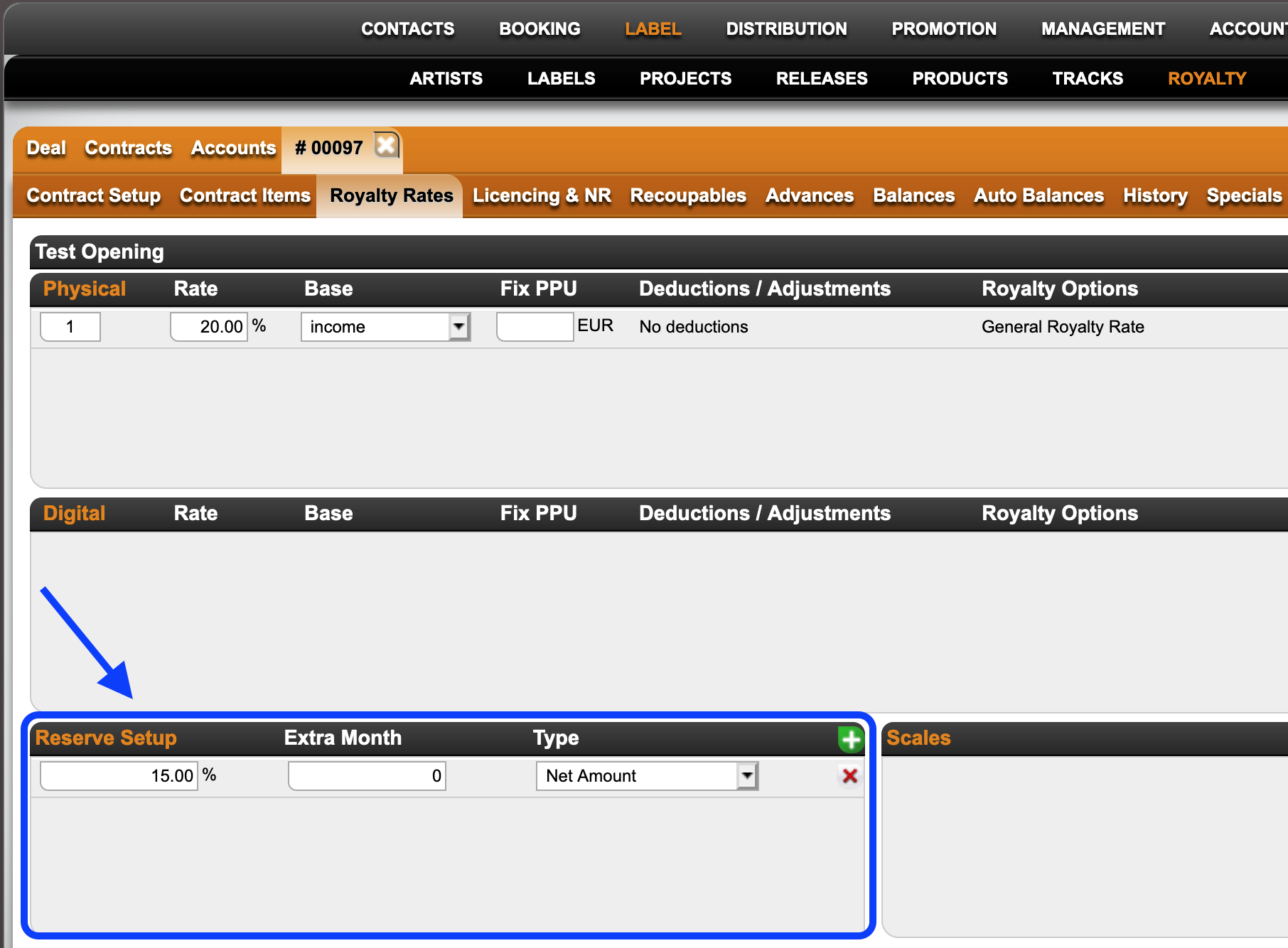Select income as the royalty base

(x=377, y=326)
